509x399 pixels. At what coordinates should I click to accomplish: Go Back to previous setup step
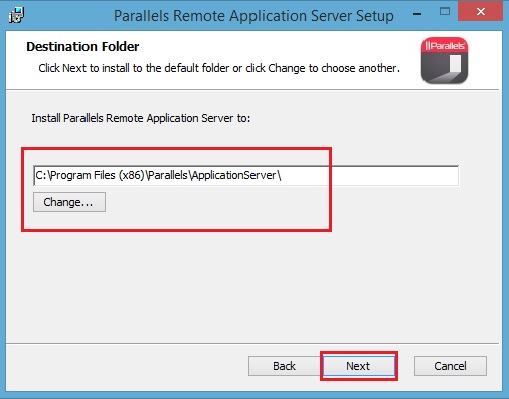pyautogui.click(x=284, y=366)
